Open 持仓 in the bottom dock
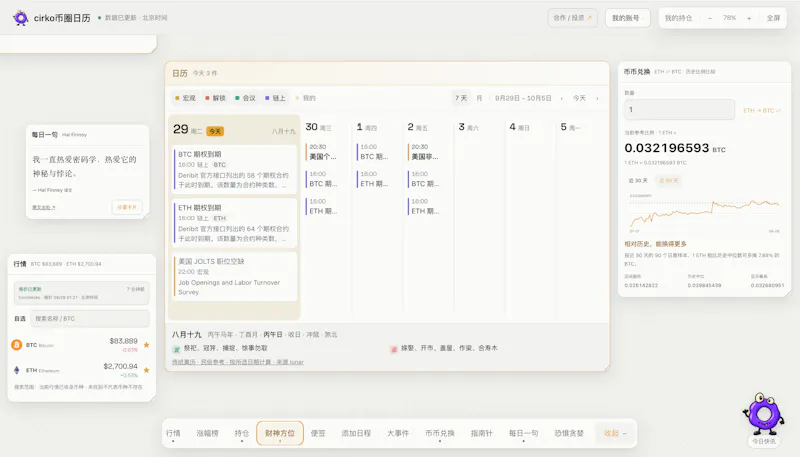The width and height of the screenshot is (800, 457). pos(242,433)
